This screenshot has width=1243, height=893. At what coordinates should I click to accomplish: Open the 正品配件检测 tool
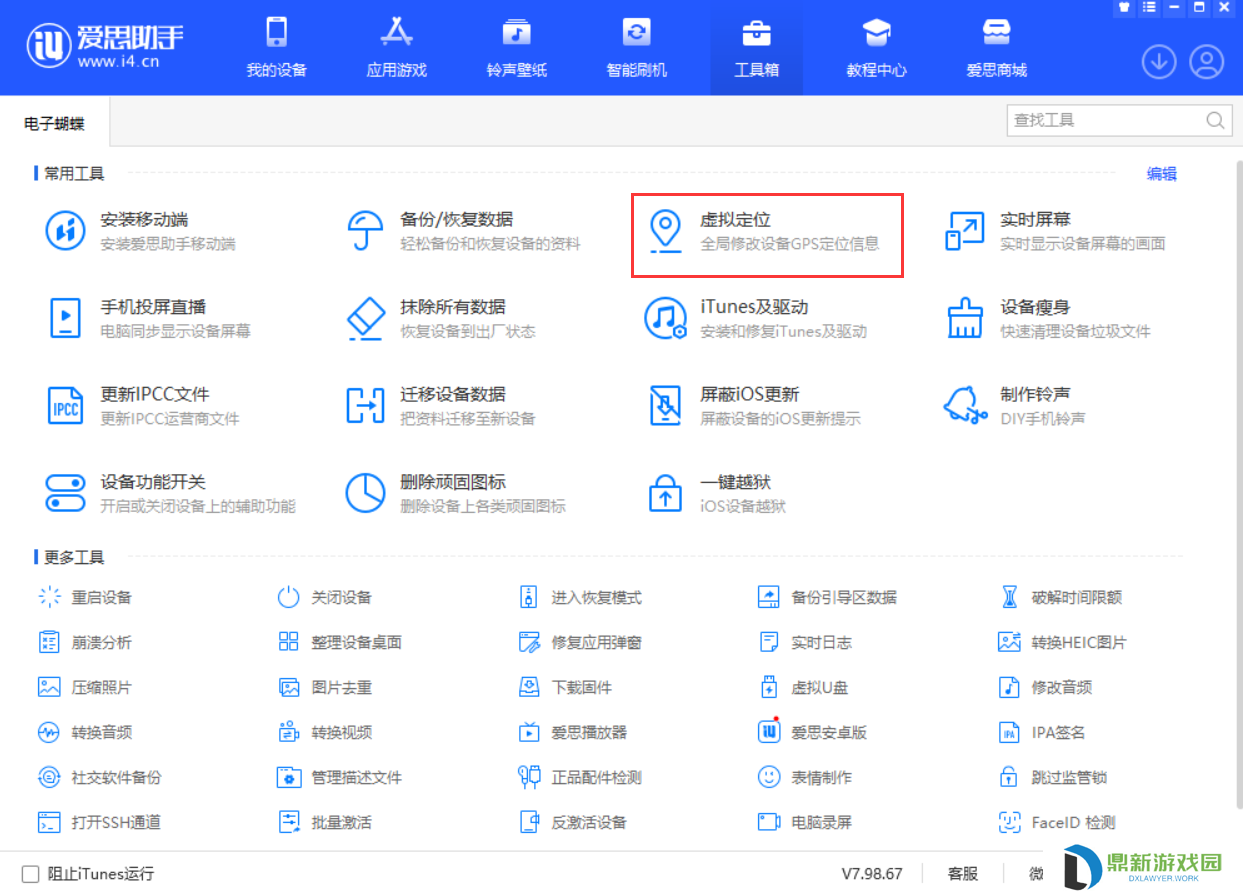[x=580, y=777]
